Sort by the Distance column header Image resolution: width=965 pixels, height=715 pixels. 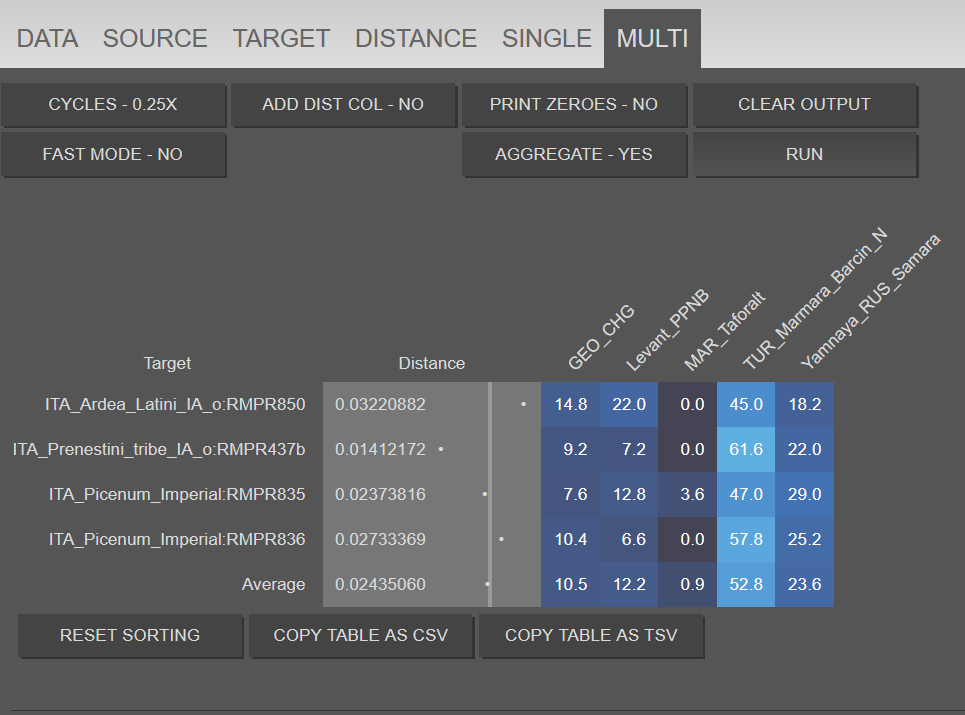pos(431,364)
